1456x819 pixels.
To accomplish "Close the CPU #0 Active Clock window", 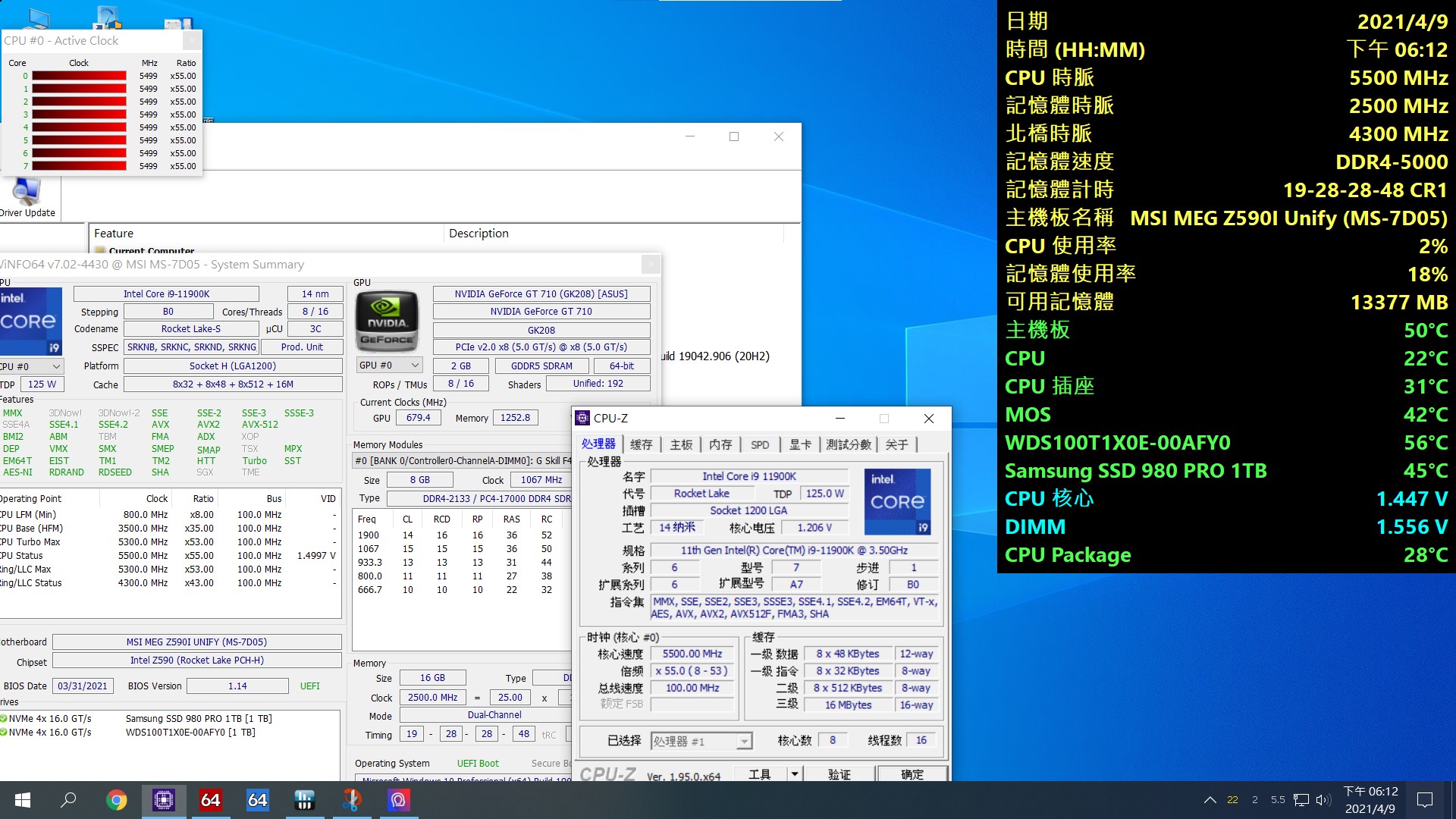I will (192, 40).
